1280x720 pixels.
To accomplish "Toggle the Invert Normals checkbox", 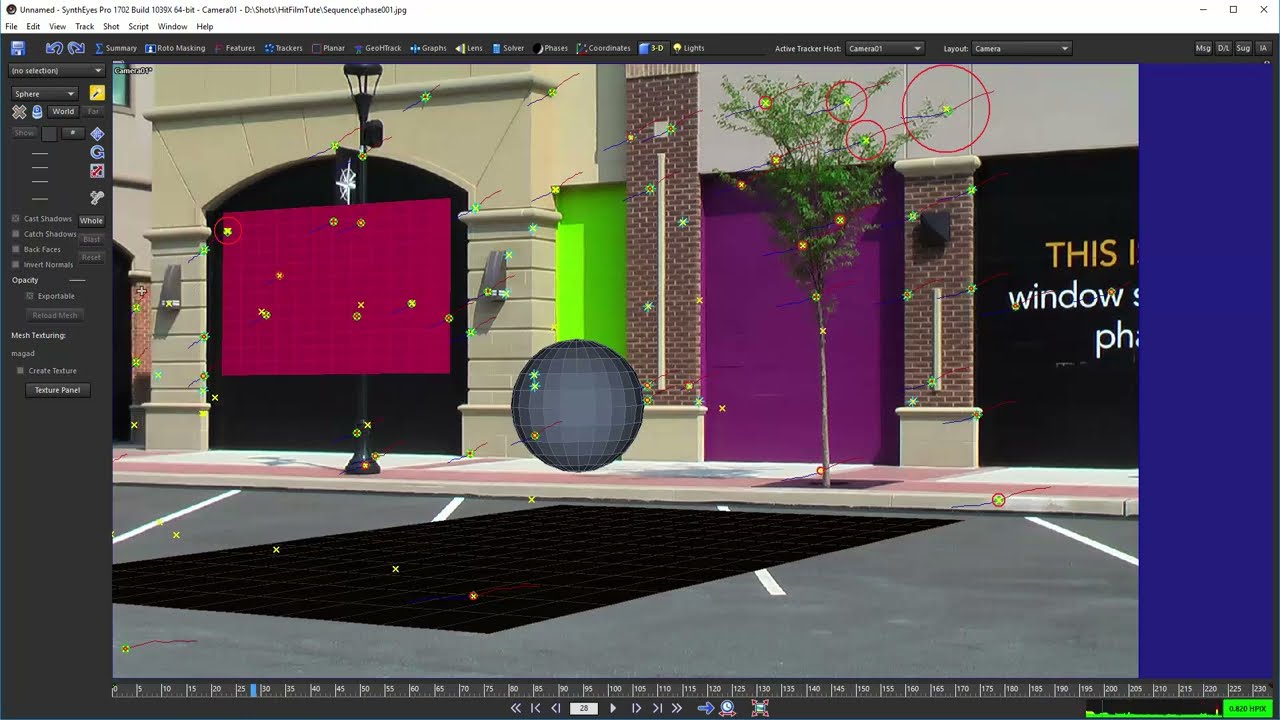I will (16, 264).
